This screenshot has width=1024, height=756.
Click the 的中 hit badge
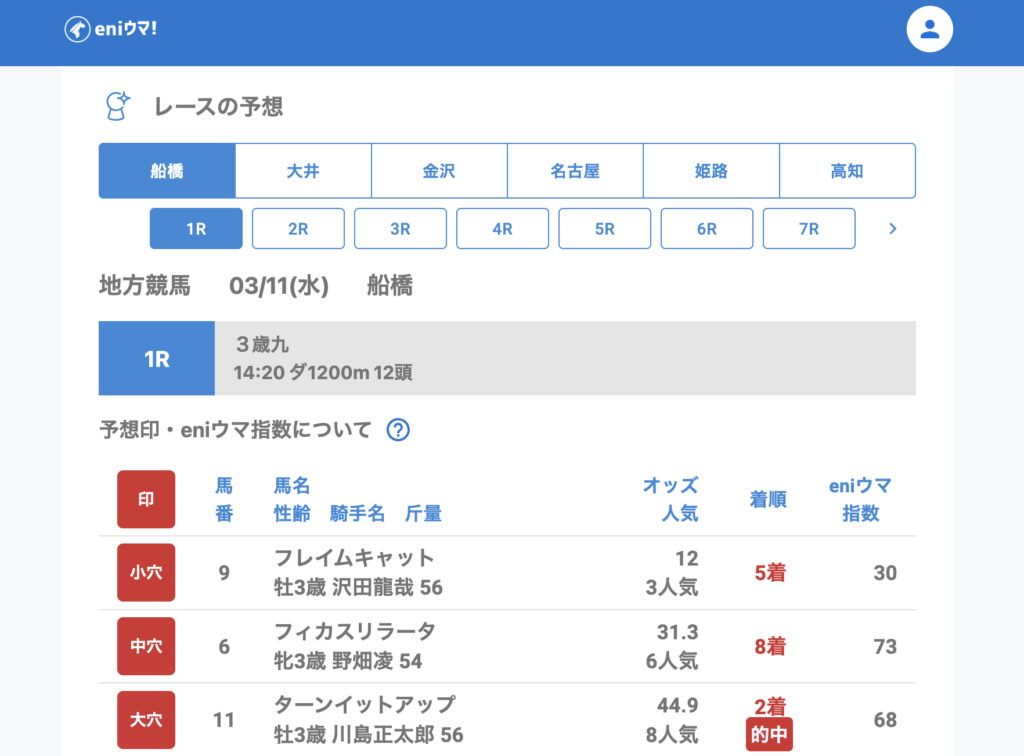(x=769, y=737)
